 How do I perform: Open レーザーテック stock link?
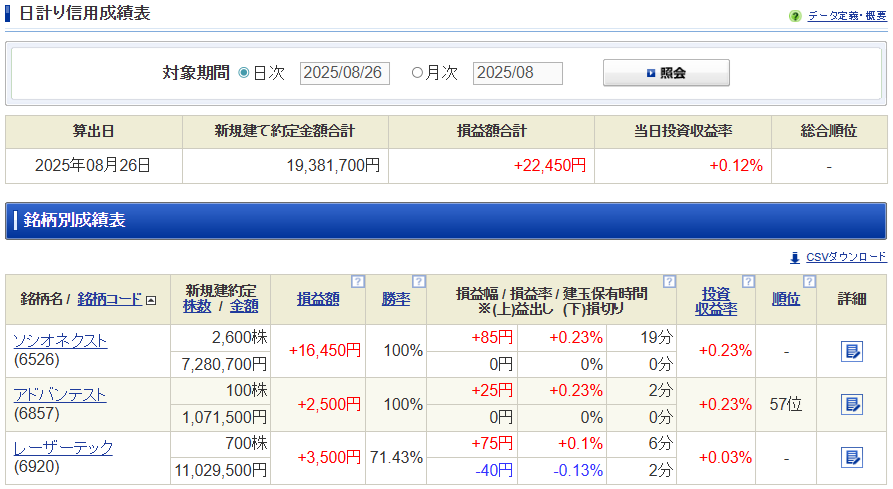pyautogui.click(x=63, y=447)
